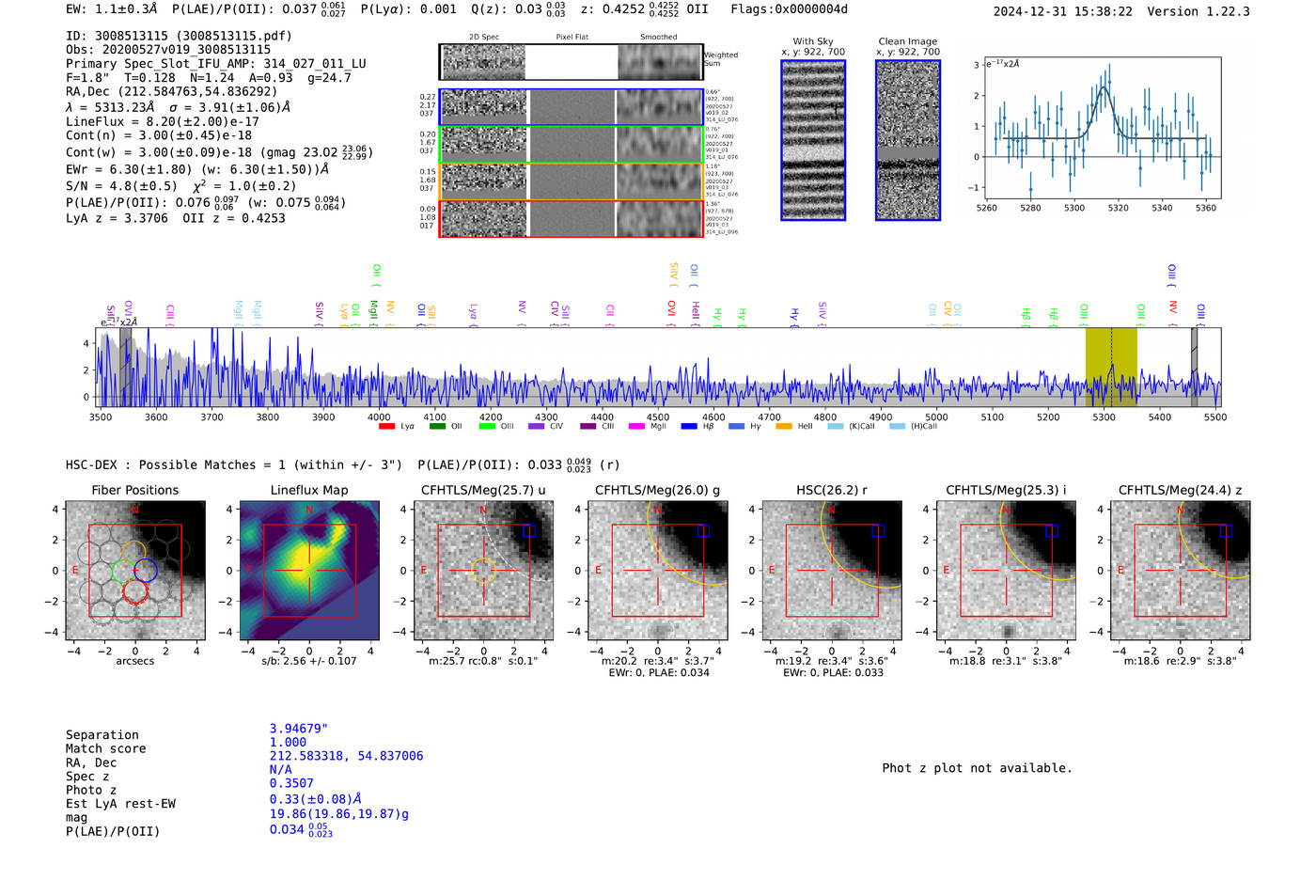The width and height of the screenshot is (1316, 896).
Task: Click the Clean Image cutout
Action: click(908, 140)
